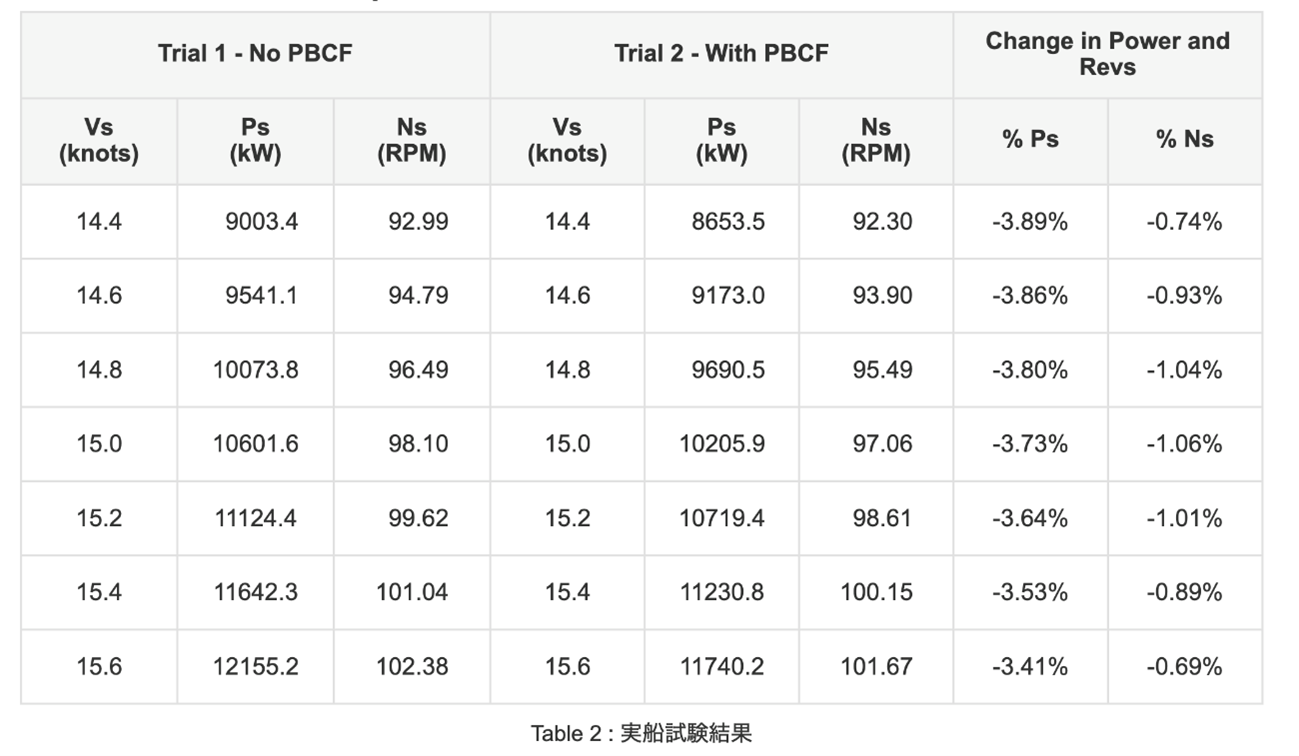
Task: Select the "Change in Power and Revs" header
Action: coord(1107,54)
